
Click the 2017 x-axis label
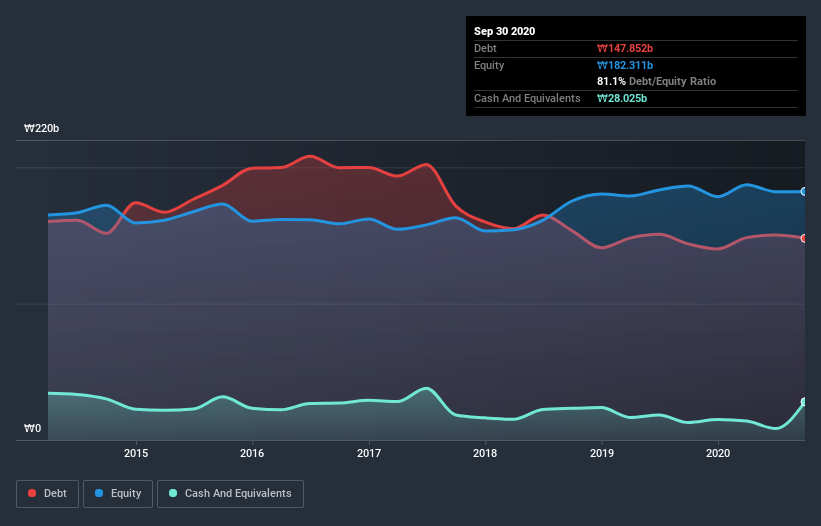369,453
